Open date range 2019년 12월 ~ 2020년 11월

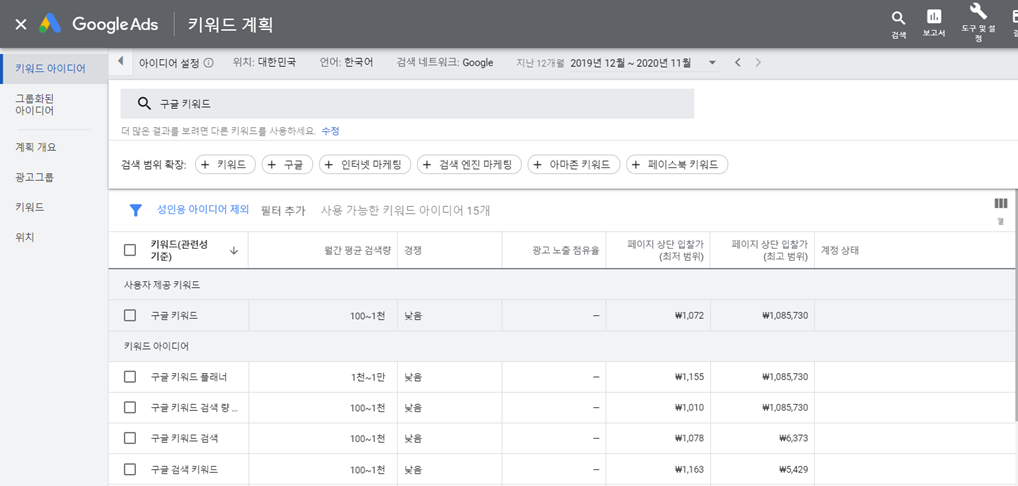pos(630,63)
